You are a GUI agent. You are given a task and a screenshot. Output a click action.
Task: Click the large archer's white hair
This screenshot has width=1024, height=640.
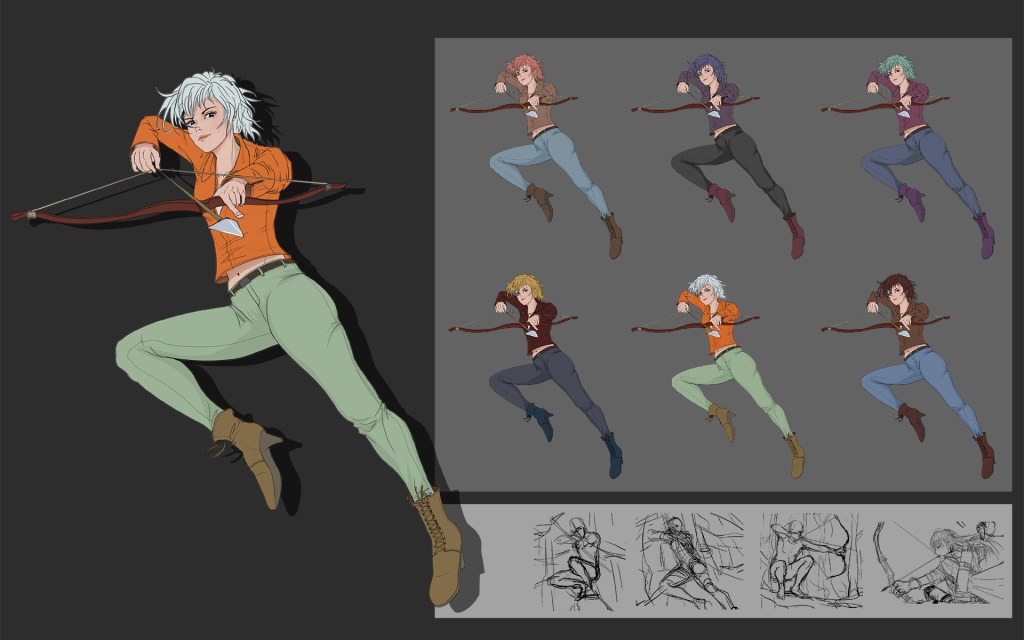210,96
